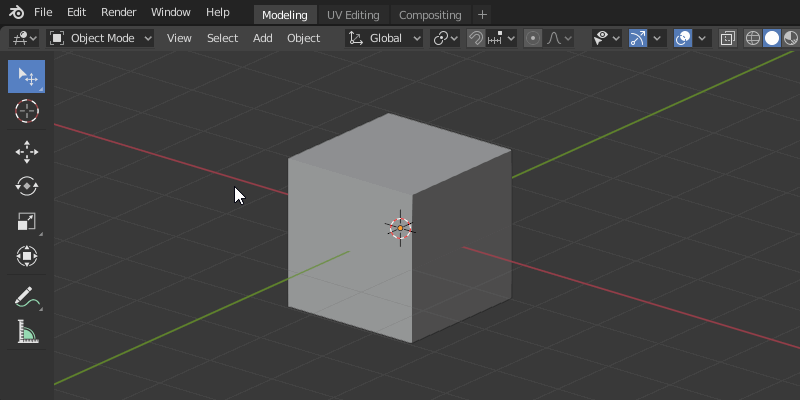Screen dimensions: 800x400
Task: Click the 3D cursor on the cube
Action: click(400, 228)
